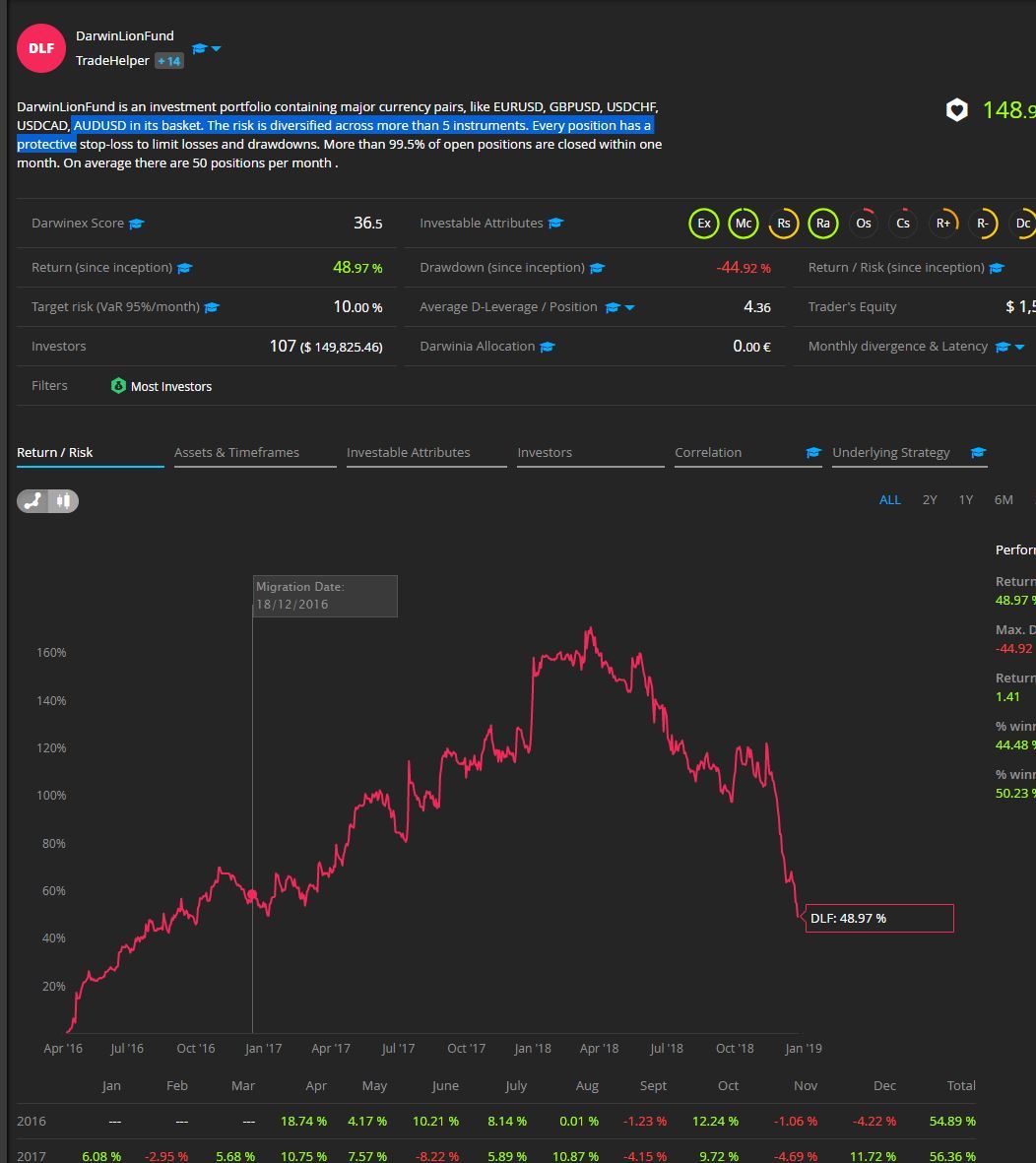
Task: Click 2017 June return -8.22 %
Action: tap(436, 1156)
